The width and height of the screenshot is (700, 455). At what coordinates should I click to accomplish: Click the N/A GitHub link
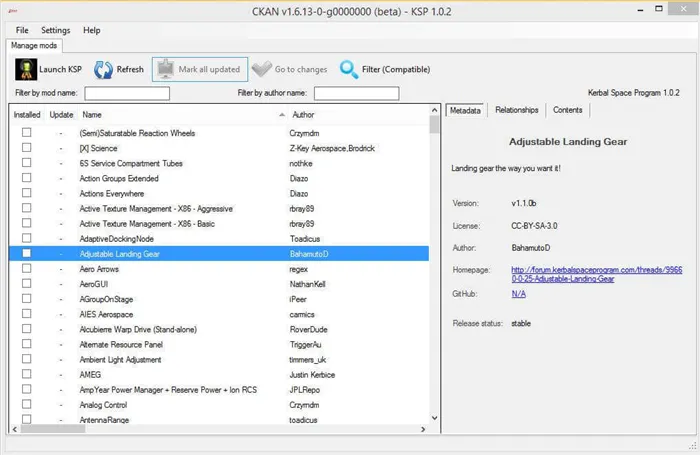coord(518,294)
